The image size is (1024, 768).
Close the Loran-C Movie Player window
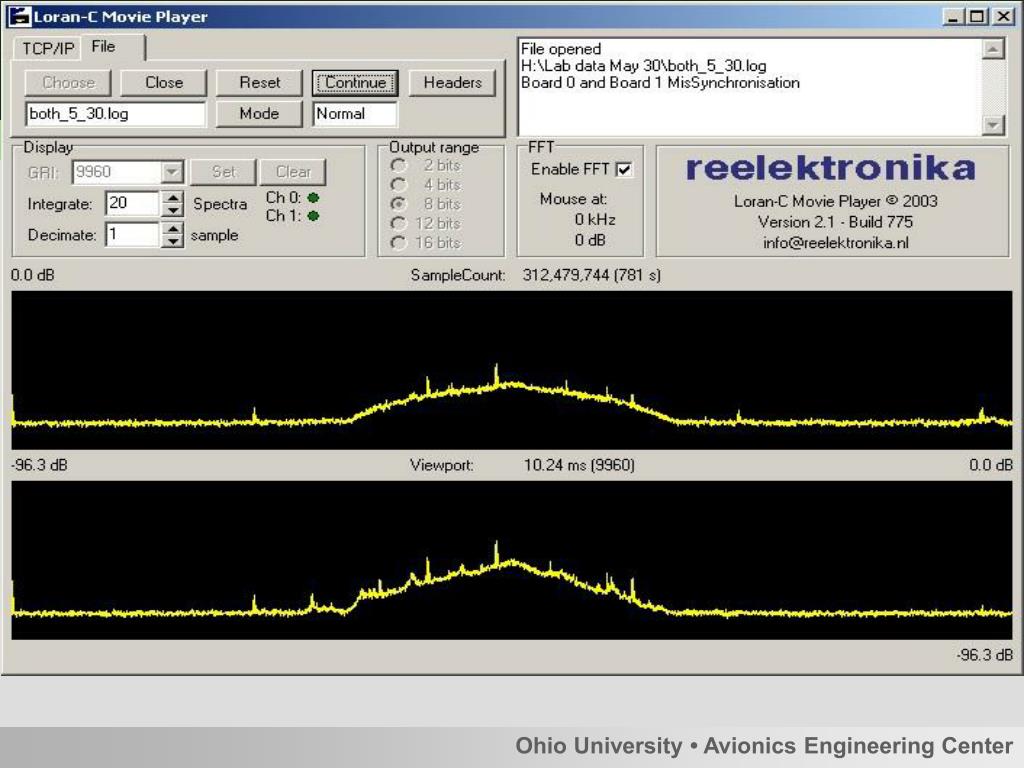(x=1003, y=16)
